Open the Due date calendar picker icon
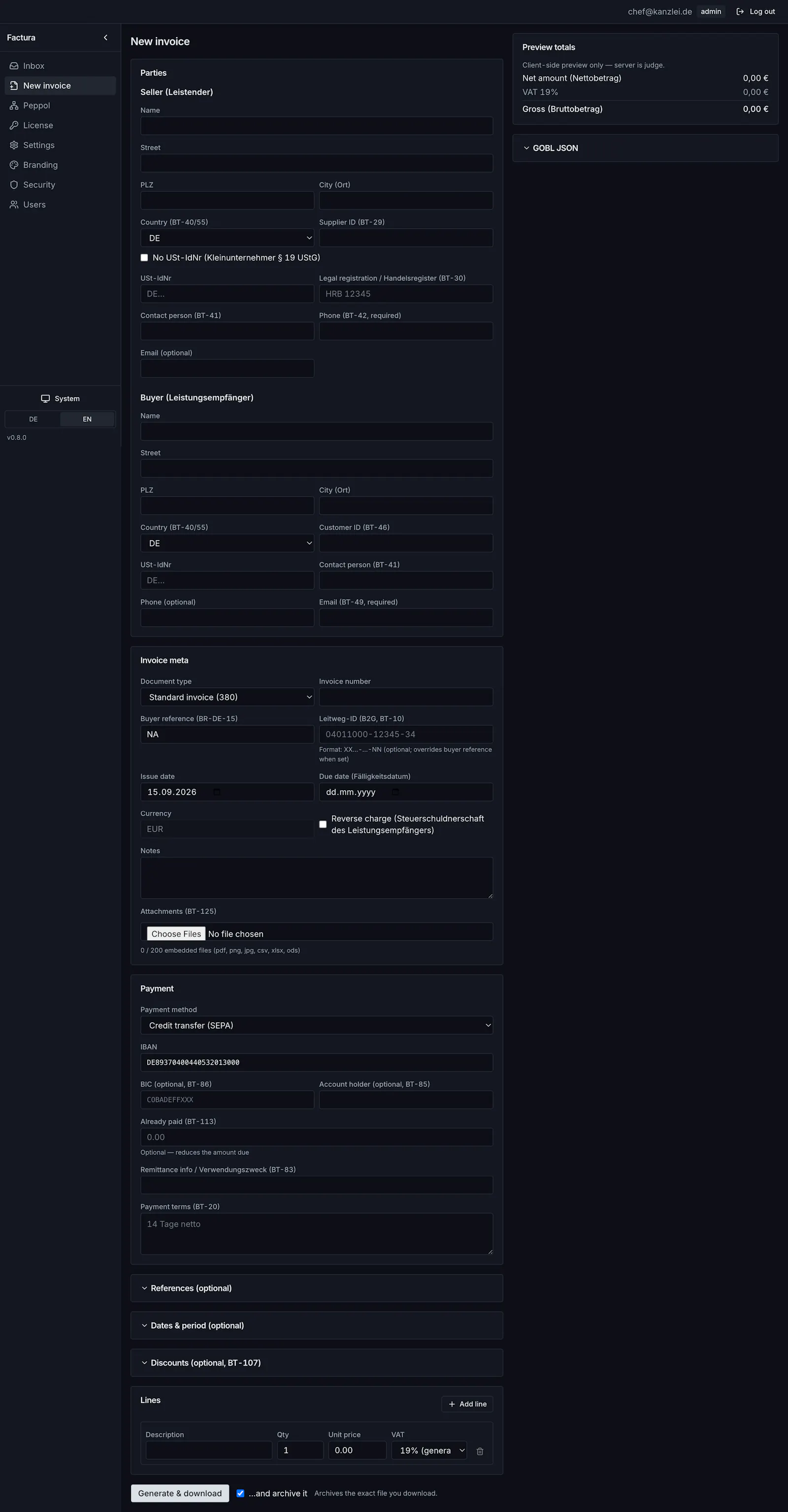The image size is (788, 1512). tap(395, 792)
